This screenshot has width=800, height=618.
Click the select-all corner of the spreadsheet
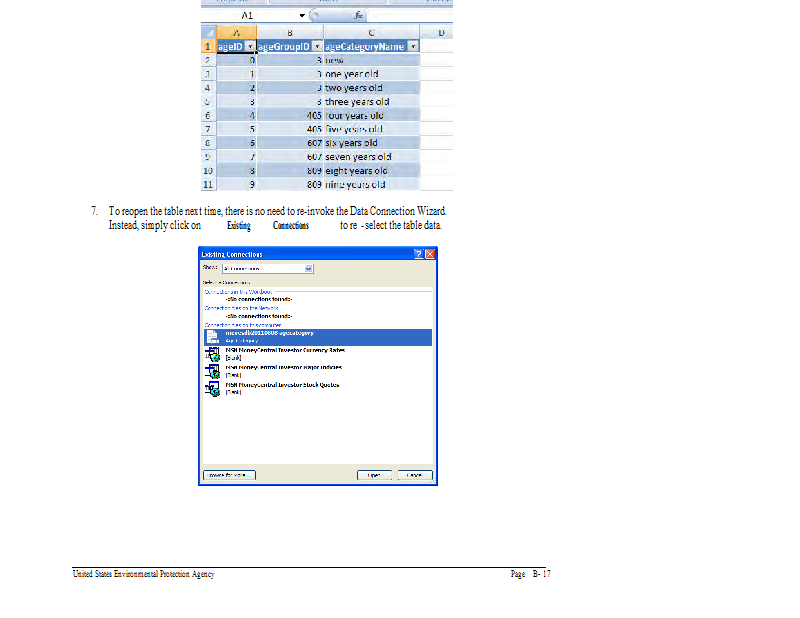click(209, 33)
